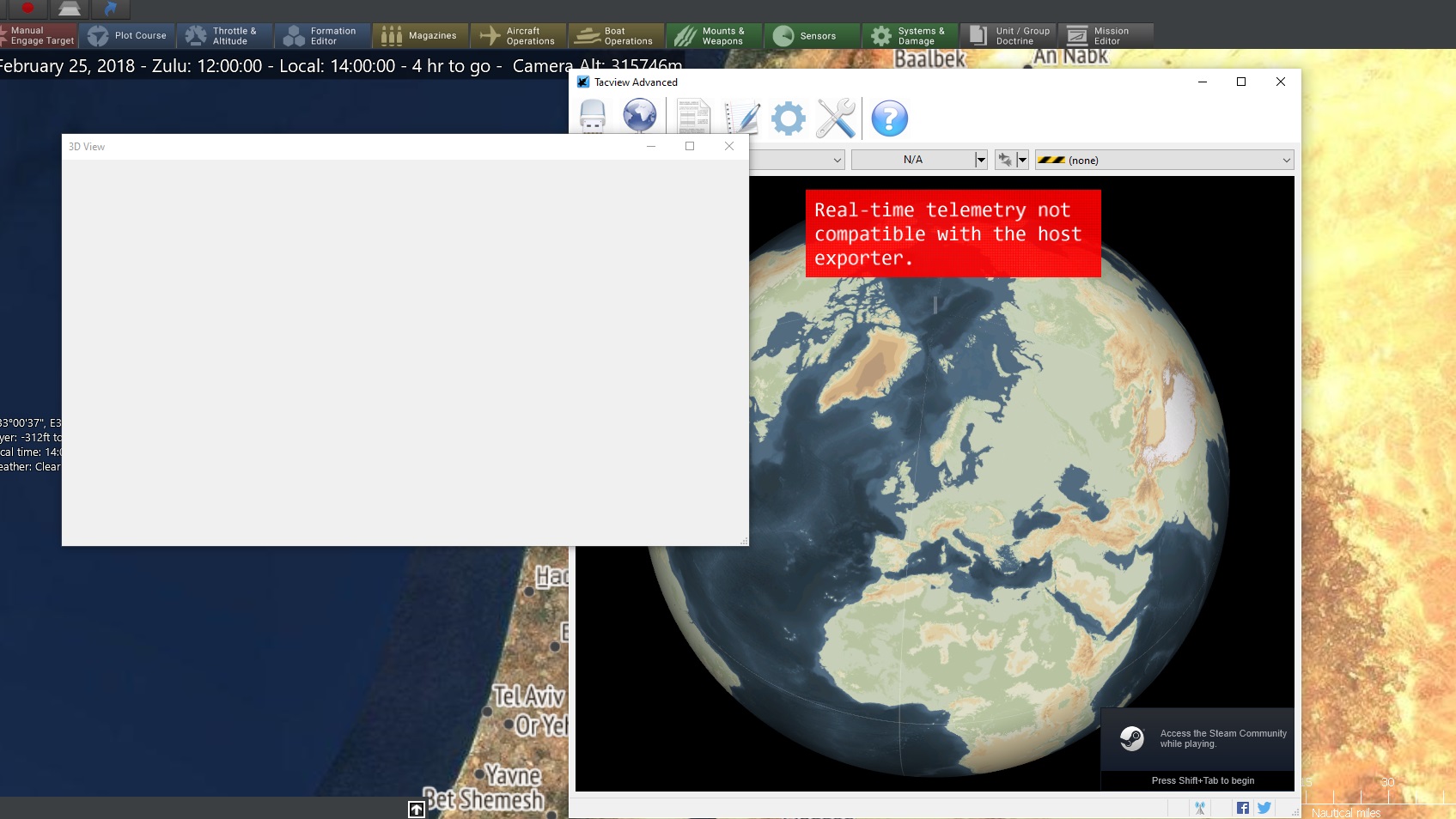Viewport: 1456px width, 819px height.
Task: Click the Tacview Advanced app icon in title bar
Action: [583, 82]
